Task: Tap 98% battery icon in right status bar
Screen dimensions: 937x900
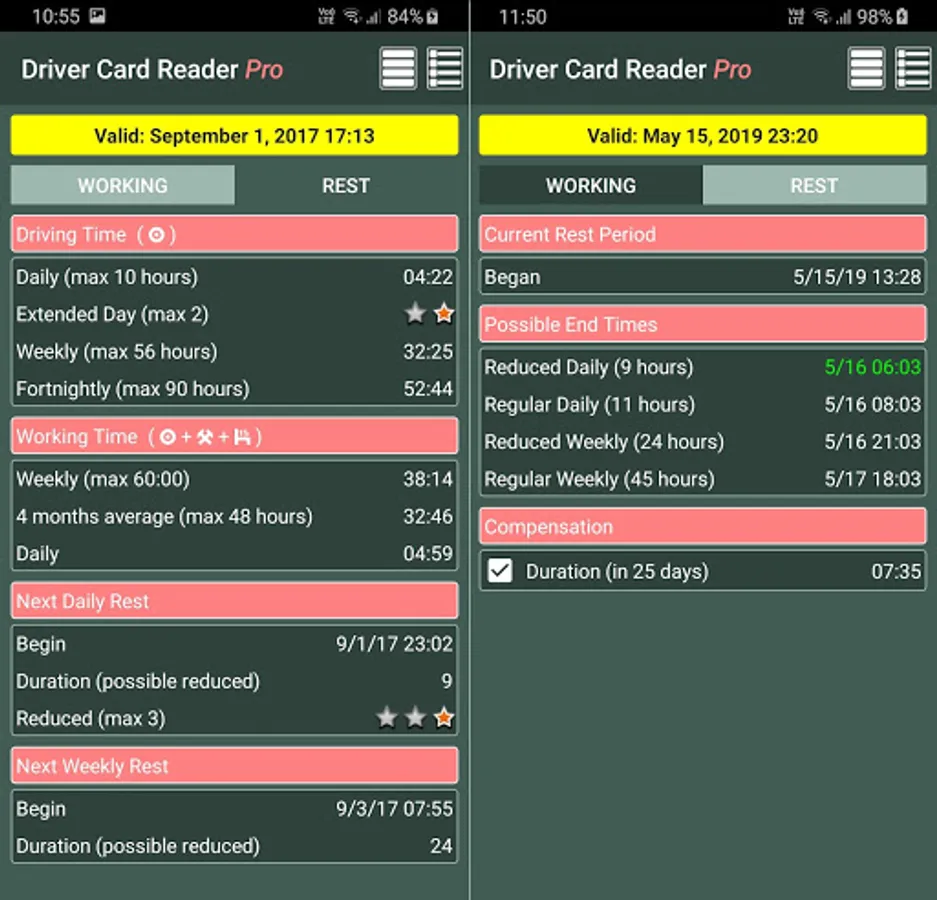Action: [902, 17]
